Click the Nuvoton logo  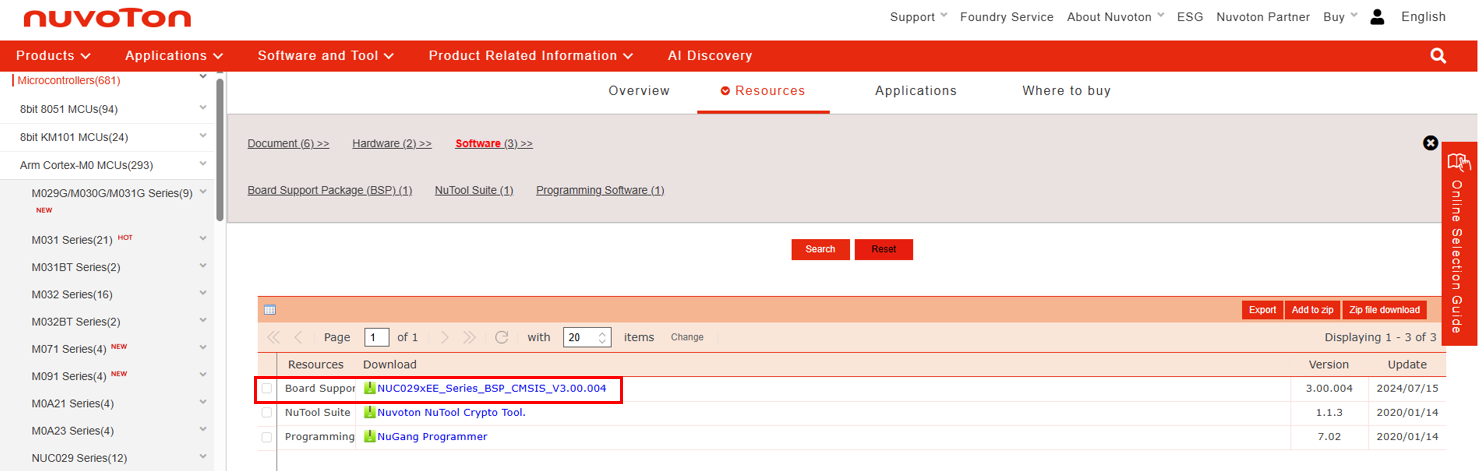click(107, 19)
